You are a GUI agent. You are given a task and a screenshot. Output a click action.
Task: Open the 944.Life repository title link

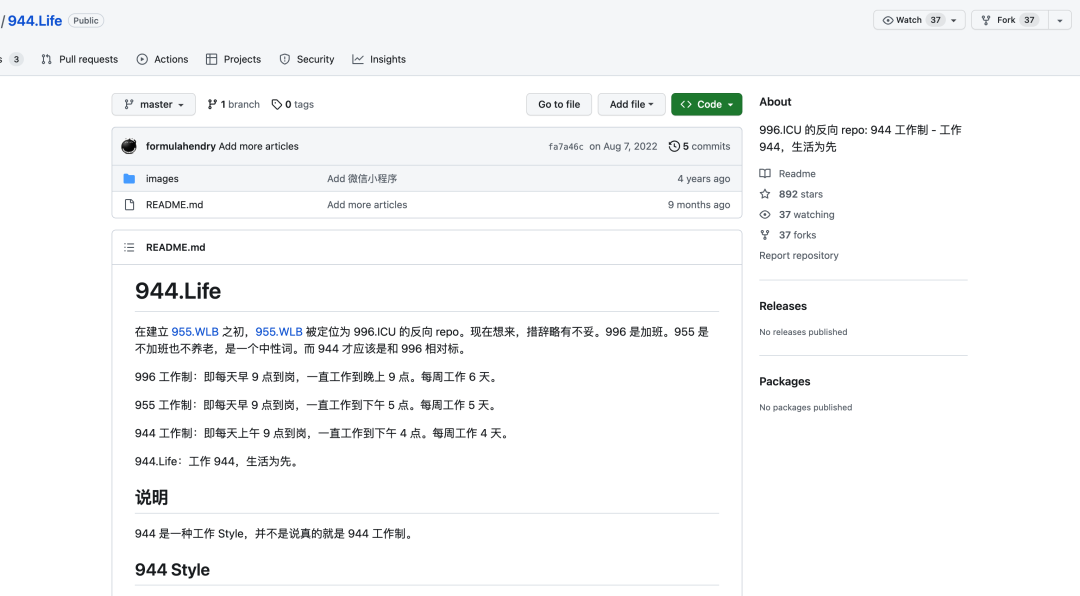(x=34, y=21)
